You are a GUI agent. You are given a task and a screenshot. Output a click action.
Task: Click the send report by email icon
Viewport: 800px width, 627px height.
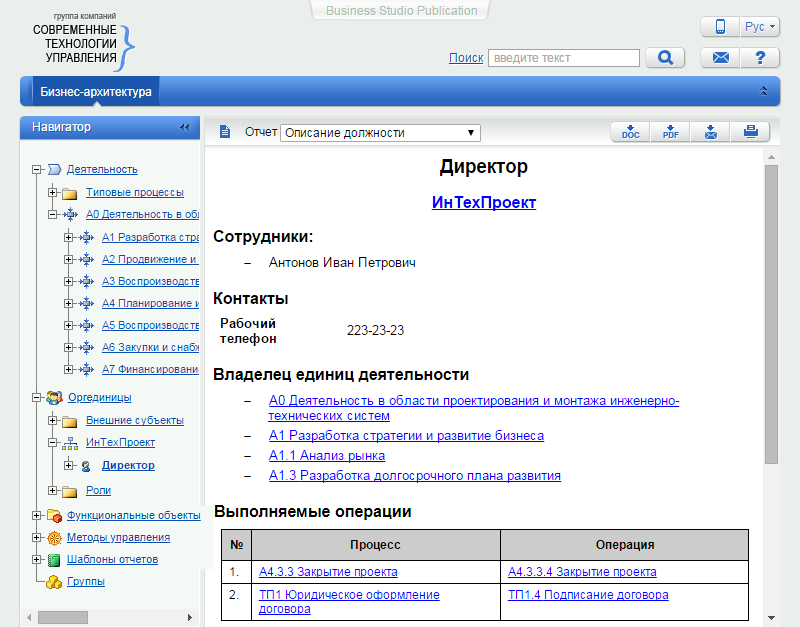710,132
